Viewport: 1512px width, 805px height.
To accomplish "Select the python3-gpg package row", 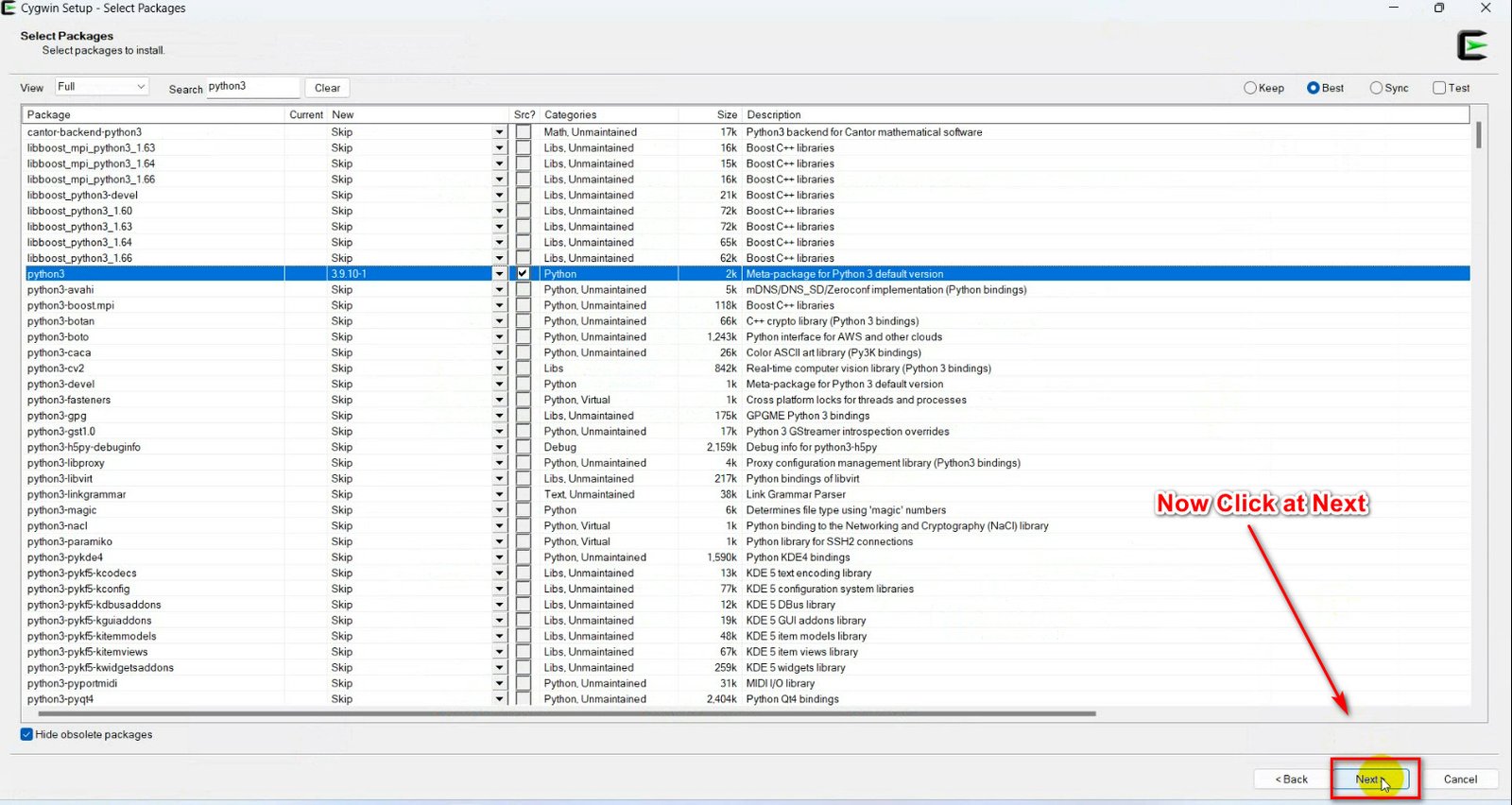I will (746, 416).
